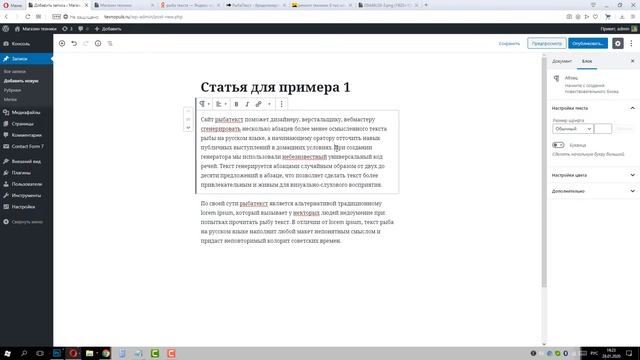Insert a link using the chain icon
The image size is (640, 360).
click(258, 104)
